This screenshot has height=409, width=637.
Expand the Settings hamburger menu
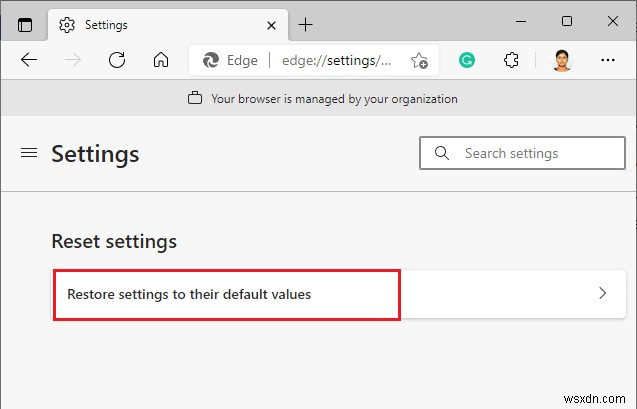coord(29,153)
